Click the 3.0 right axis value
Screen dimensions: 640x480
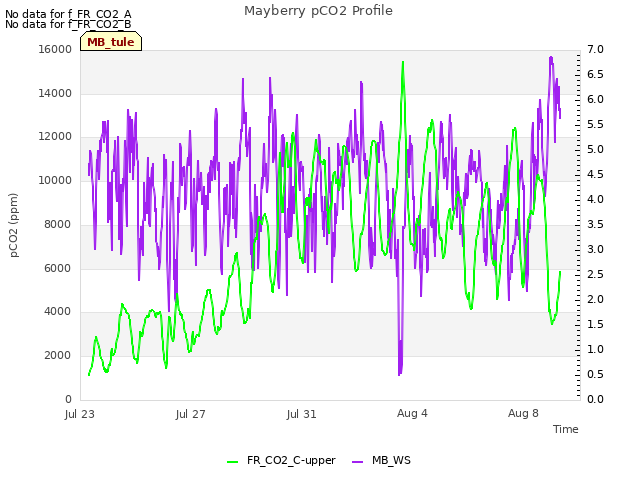[595, 249]
